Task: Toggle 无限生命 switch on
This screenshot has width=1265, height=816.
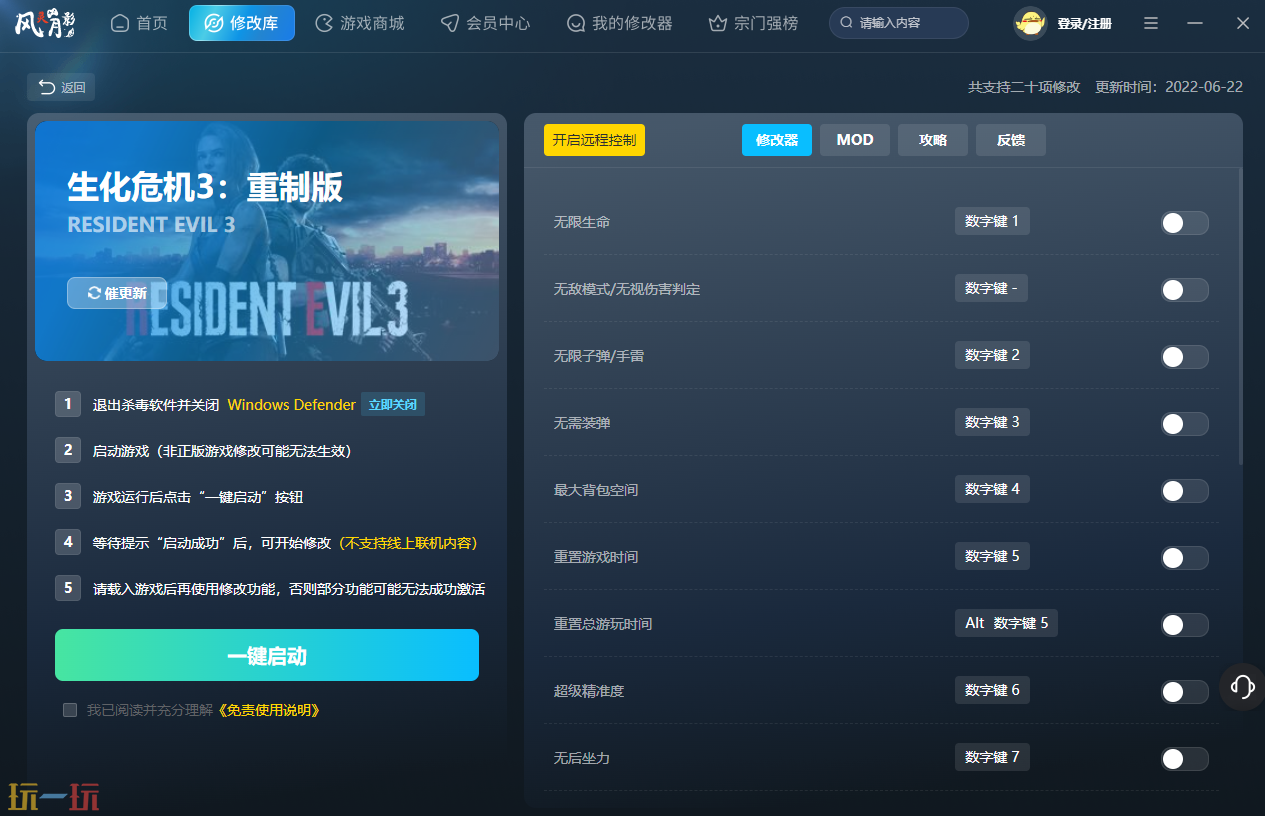Action: click(x=1185, y=223)
